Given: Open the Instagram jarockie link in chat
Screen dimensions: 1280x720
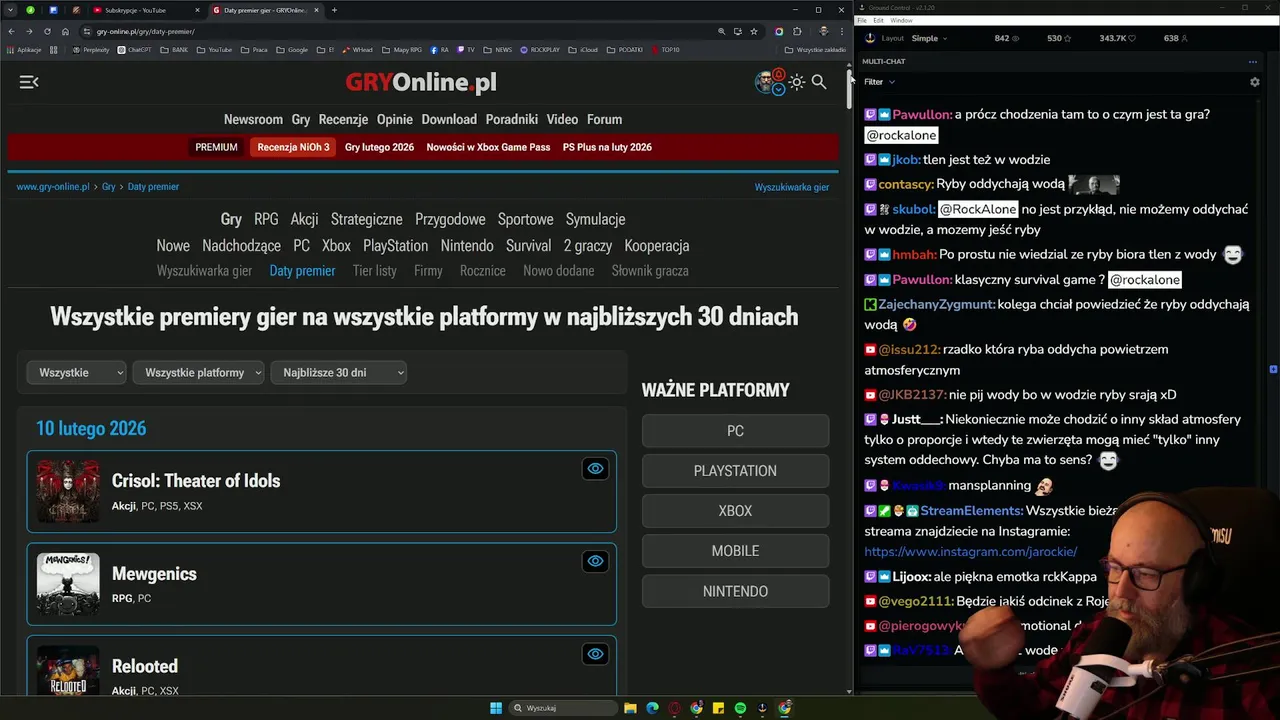Looking at the screenshot, I should [x=970, y=552].
